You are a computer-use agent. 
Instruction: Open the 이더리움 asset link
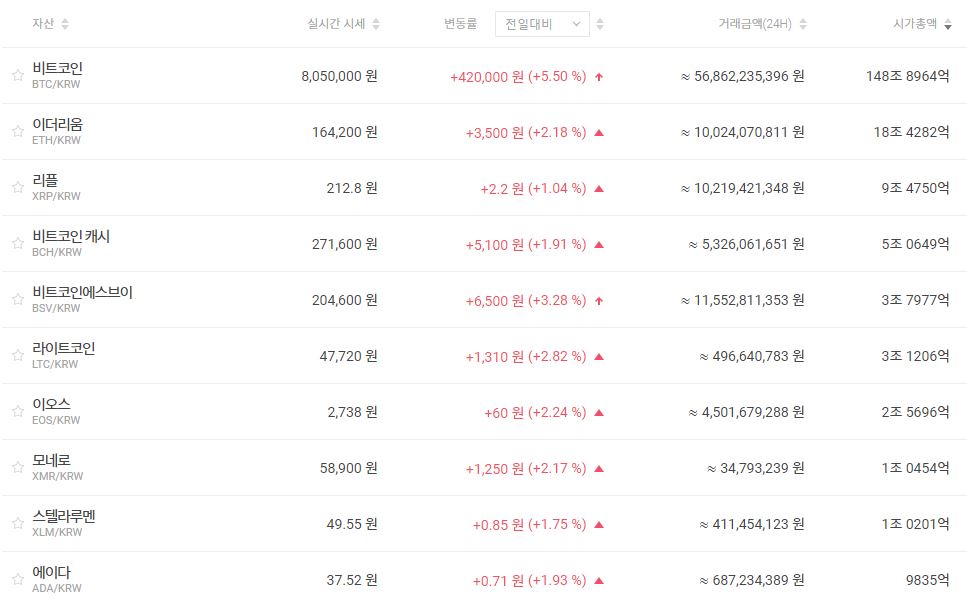tap(57, 125)
